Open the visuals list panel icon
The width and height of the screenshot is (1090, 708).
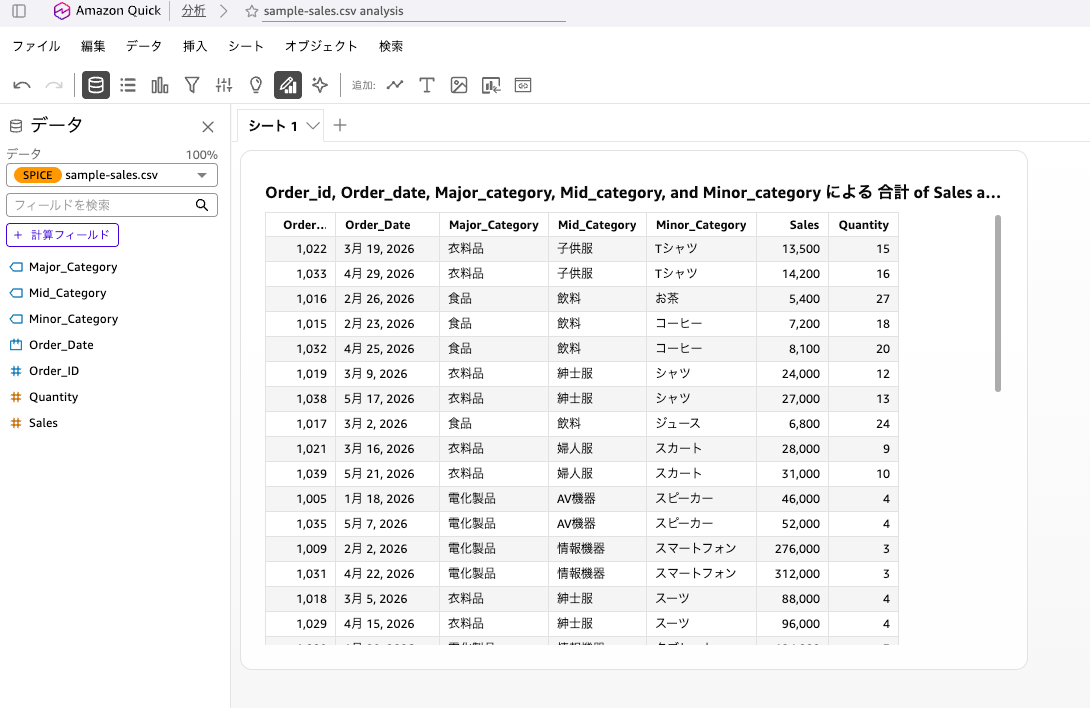point(128,85)
